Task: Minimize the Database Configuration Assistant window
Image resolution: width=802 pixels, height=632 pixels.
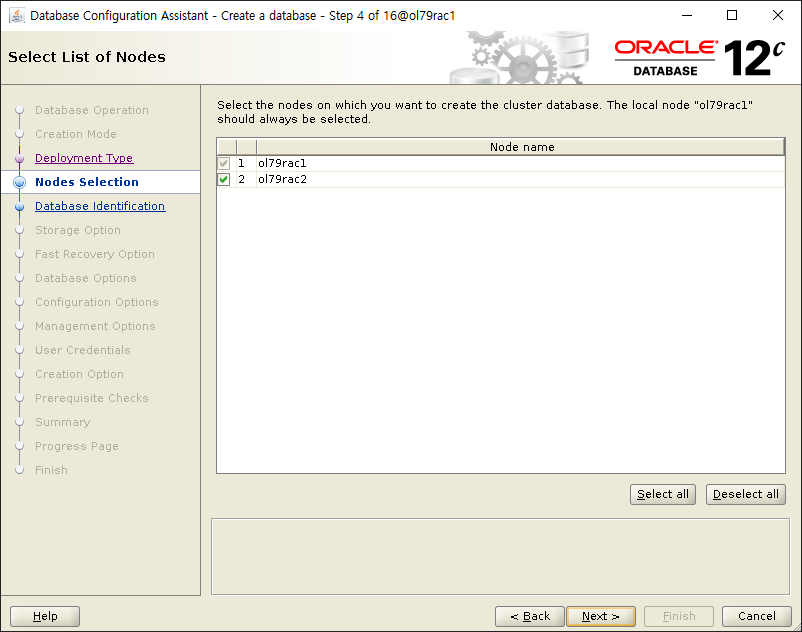Action: tap(687, 15)
